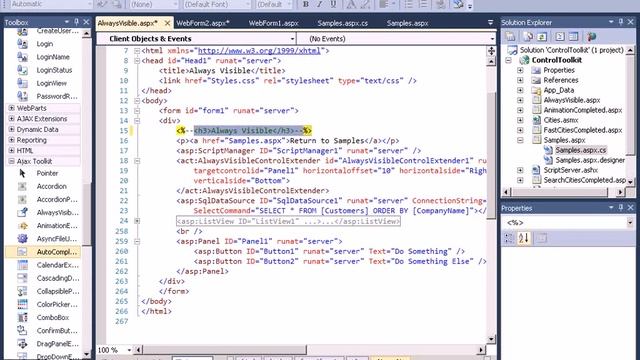This screenshot has height=360, width=640.
Task: Click Show All Files icon in Solution Explorer
Action: pyautogui.click(x=528, y=36)
